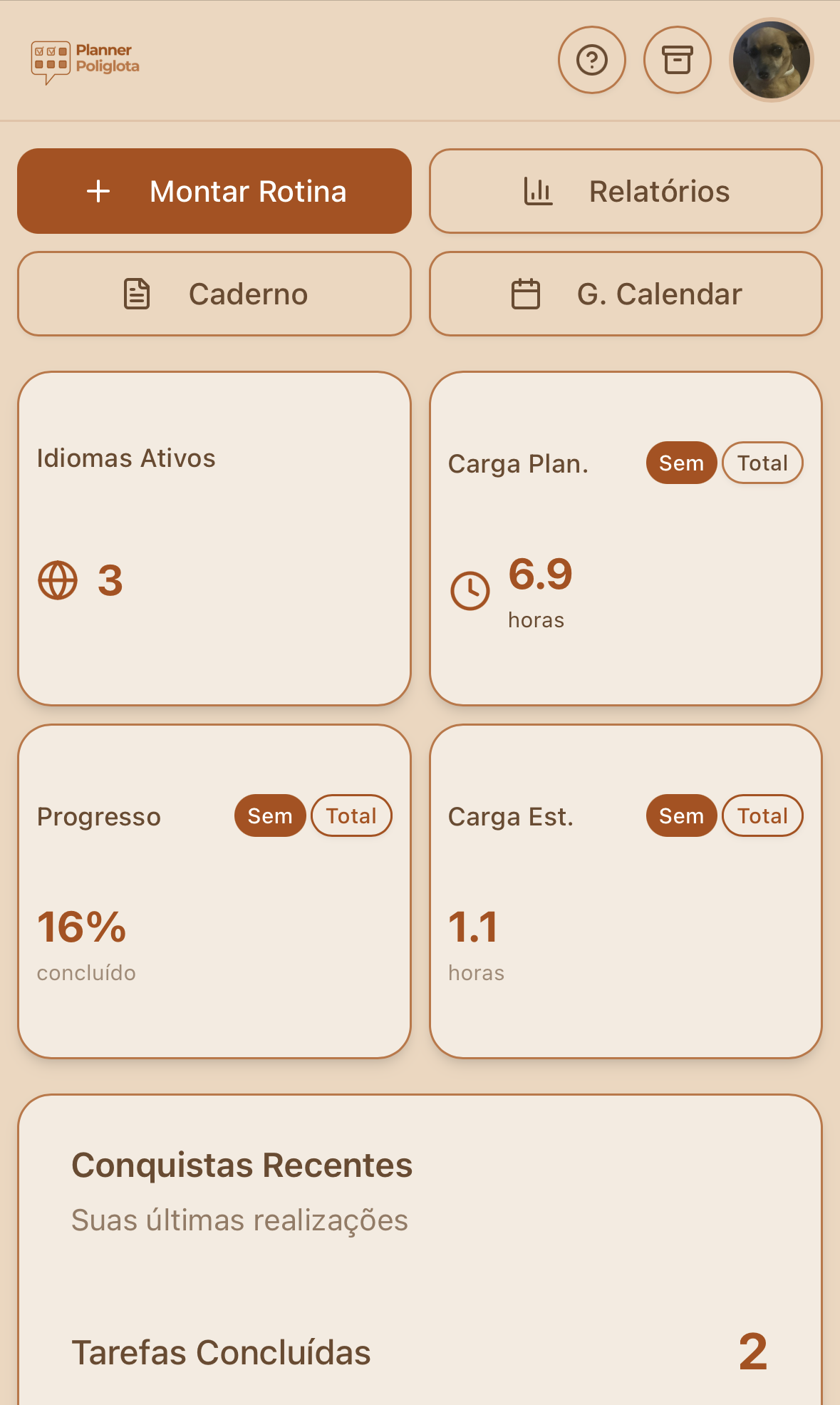
Task: Switch Carga Plan. to Total
Action: tap(762, 463)
